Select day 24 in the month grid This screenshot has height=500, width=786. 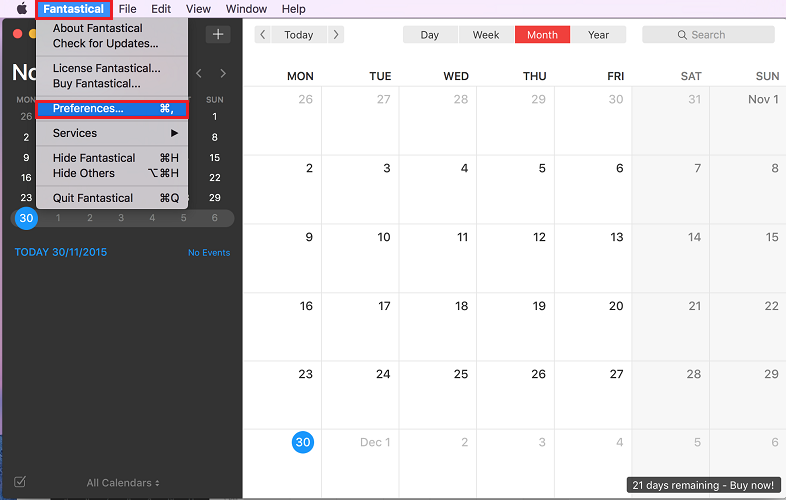click(383, 374)
